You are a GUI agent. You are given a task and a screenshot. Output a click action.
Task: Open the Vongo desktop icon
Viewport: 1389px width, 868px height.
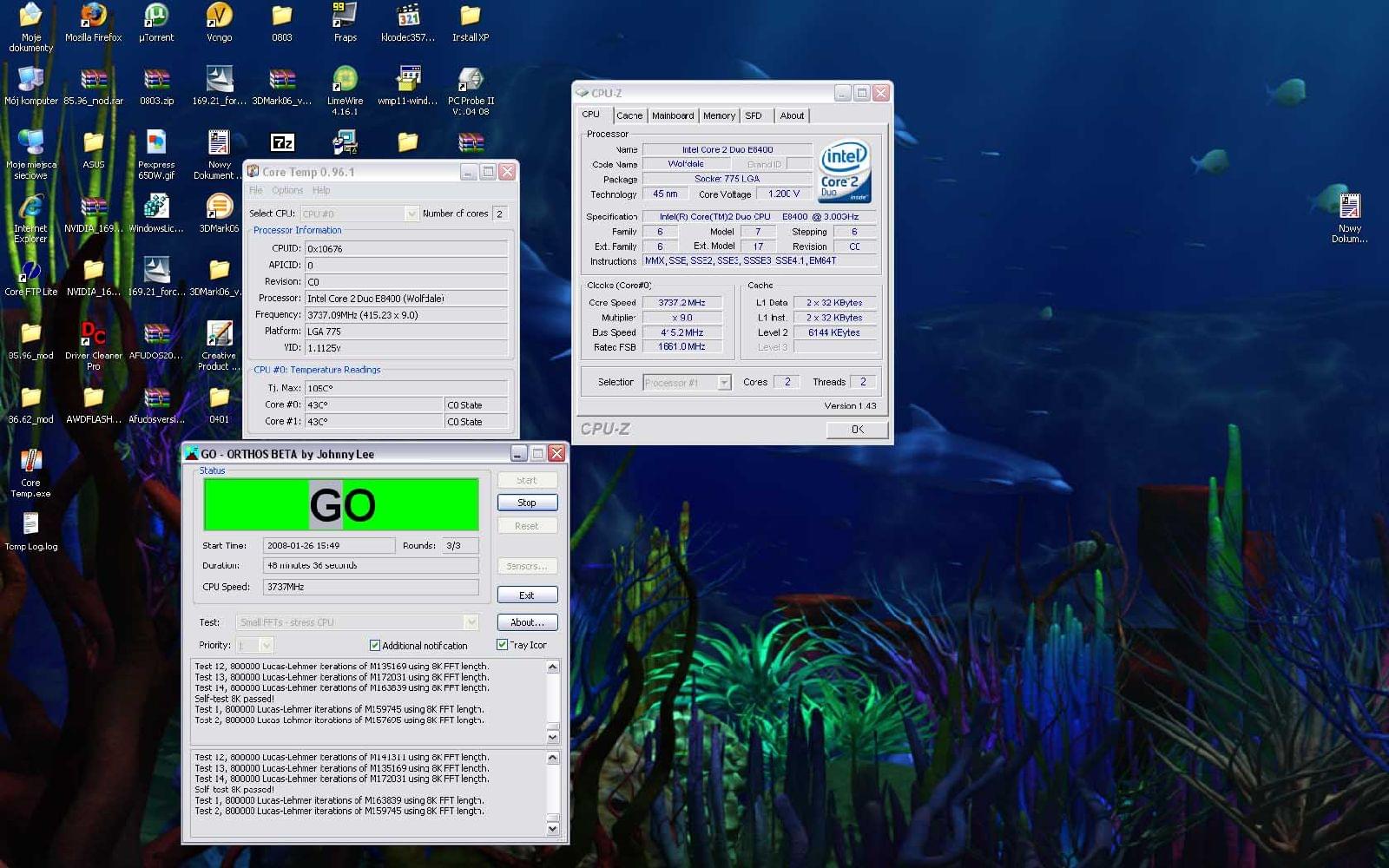pos(219,23)
